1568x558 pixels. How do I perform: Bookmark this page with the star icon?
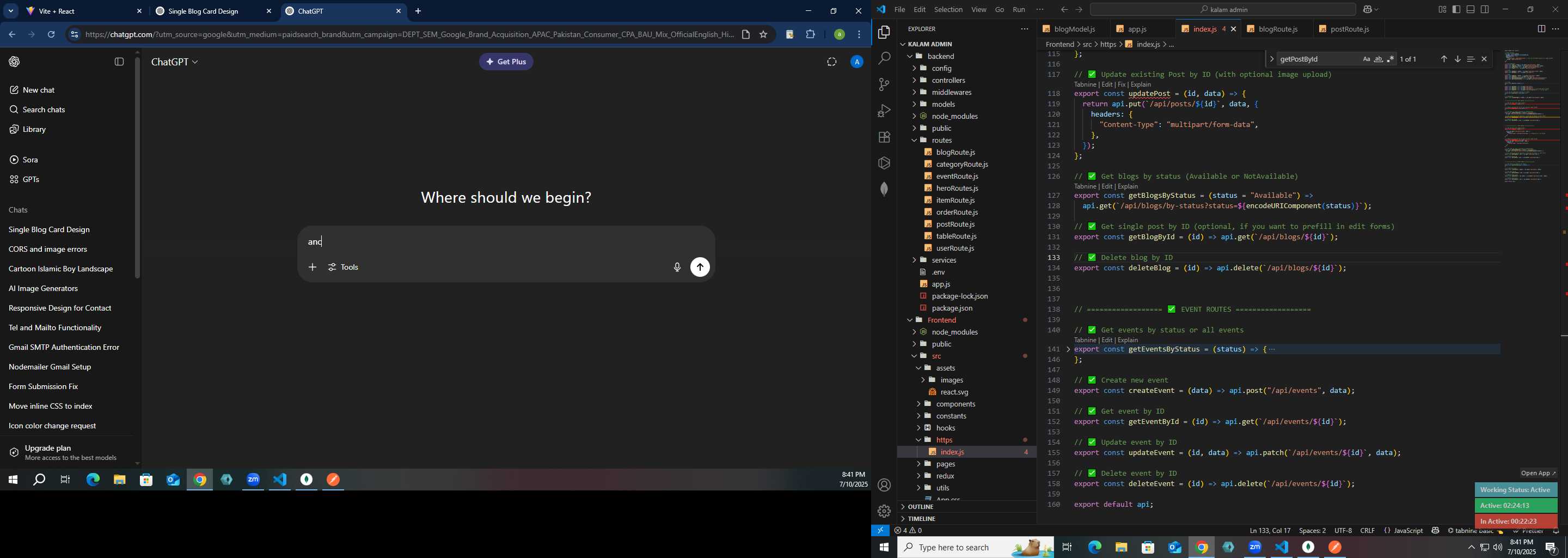click(x=763, y=35)
